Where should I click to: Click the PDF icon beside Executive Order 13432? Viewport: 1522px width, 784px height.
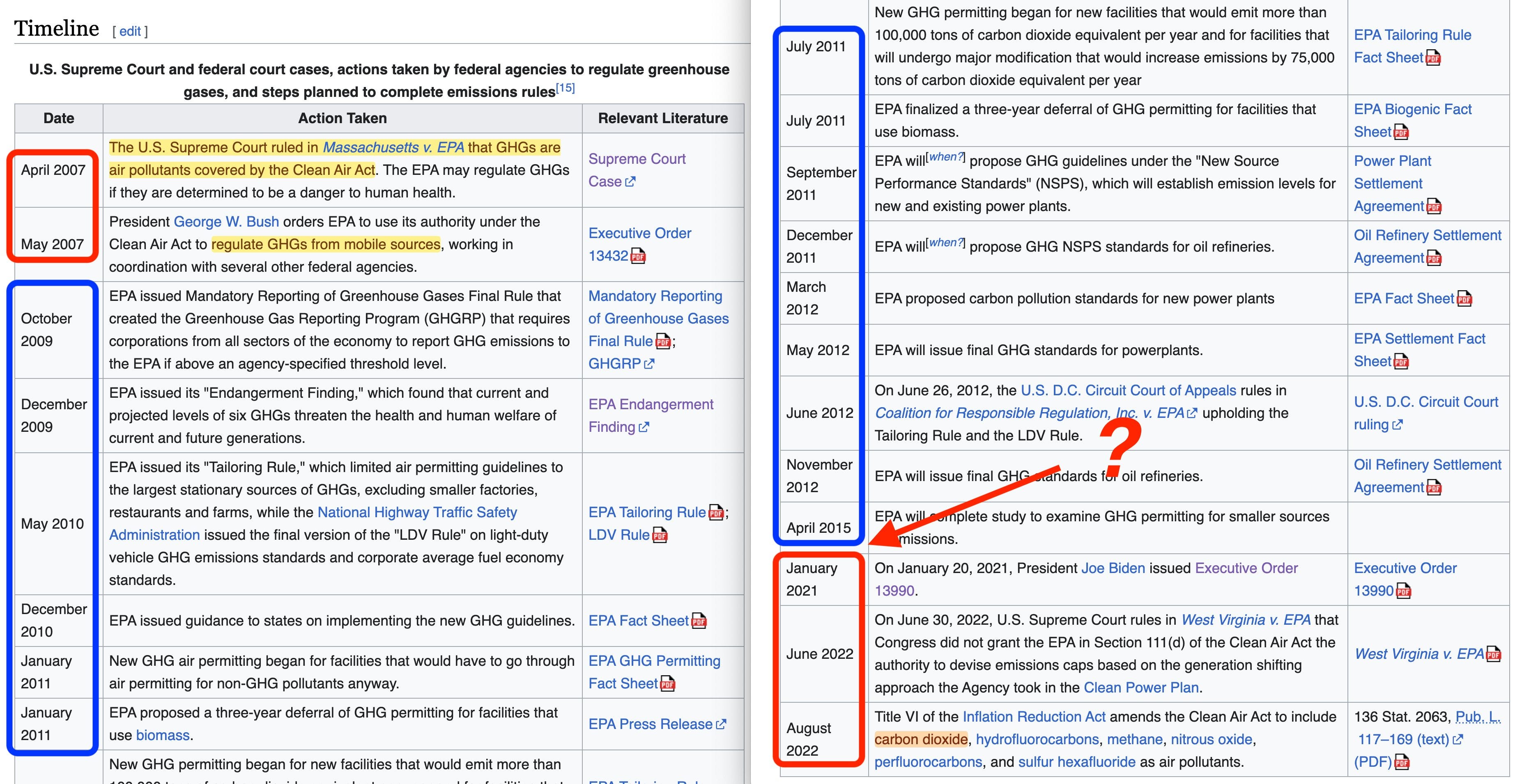tap(638, 256)
